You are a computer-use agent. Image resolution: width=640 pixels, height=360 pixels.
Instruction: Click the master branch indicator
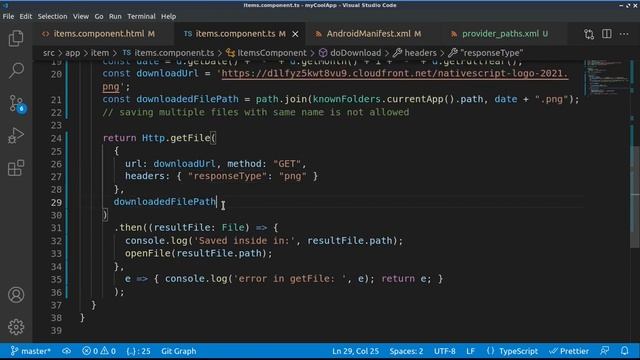[31, 351]
